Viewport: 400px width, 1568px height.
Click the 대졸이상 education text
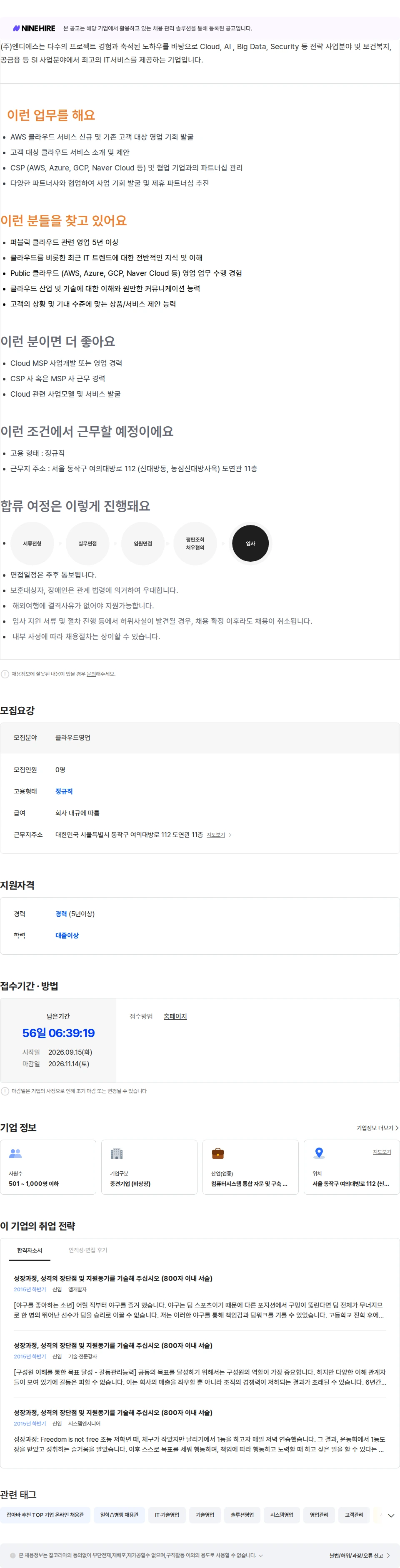pos(67,935)
